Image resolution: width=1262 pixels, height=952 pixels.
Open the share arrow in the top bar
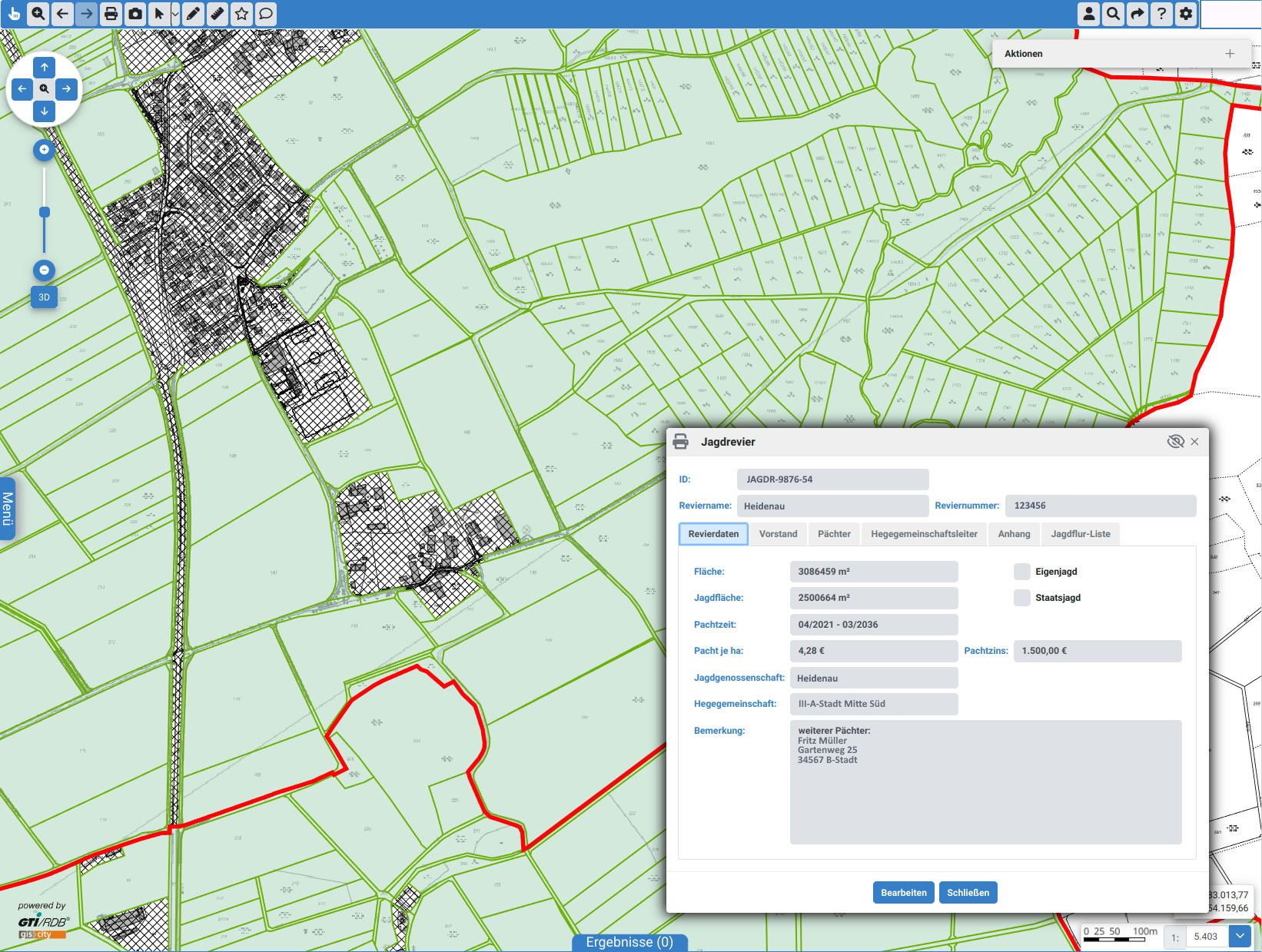[x=1137, y=14]
